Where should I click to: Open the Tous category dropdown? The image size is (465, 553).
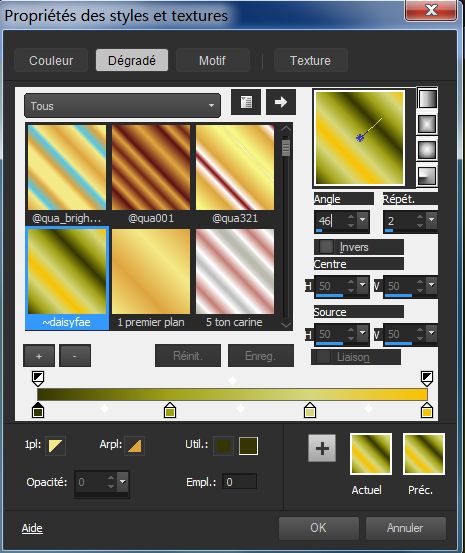point(122,106)
